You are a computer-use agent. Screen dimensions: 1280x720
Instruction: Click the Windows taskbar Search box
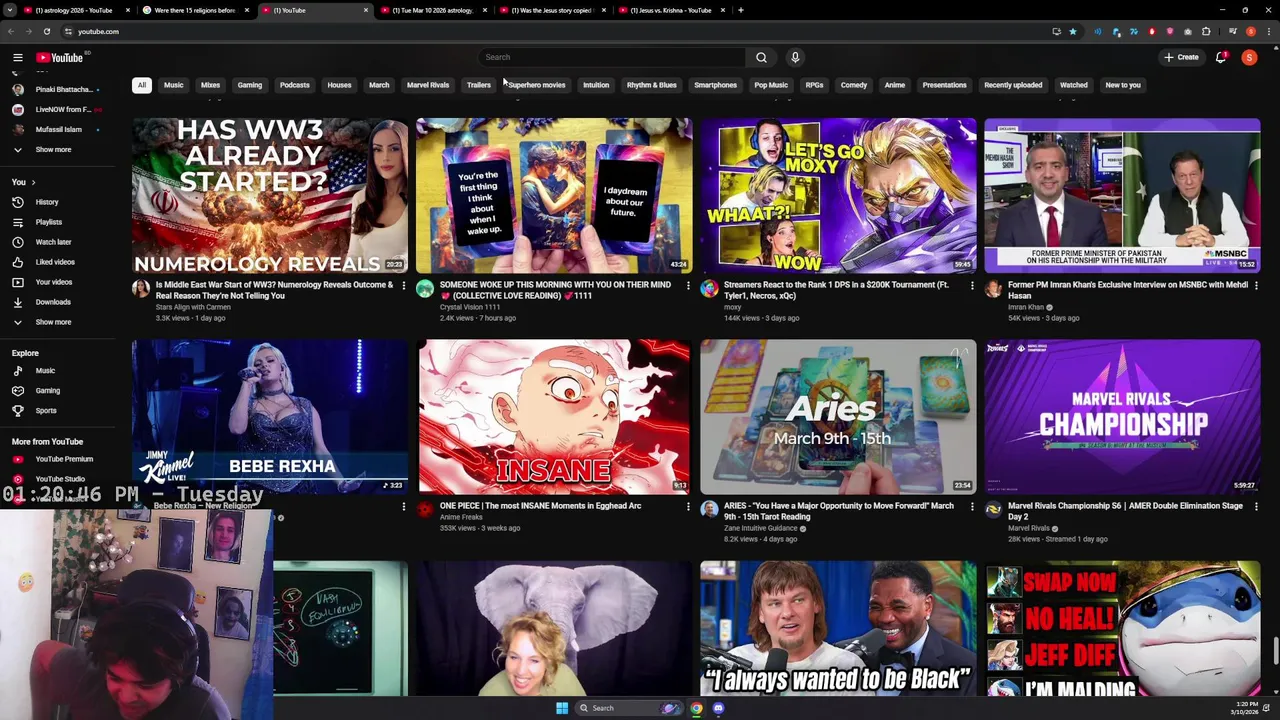coord(628,708)
